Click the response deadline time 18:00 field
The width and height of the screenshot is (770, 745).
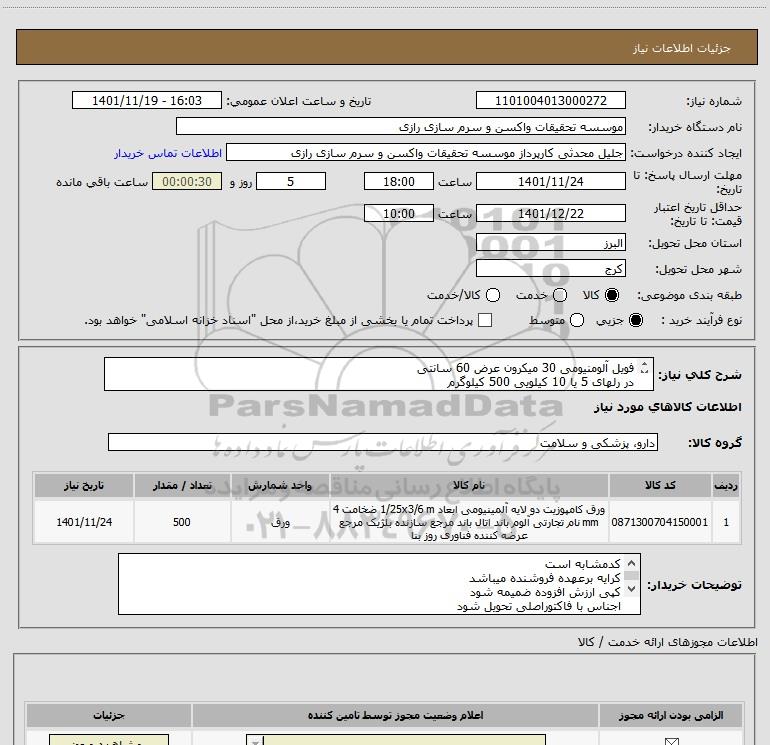399,181
